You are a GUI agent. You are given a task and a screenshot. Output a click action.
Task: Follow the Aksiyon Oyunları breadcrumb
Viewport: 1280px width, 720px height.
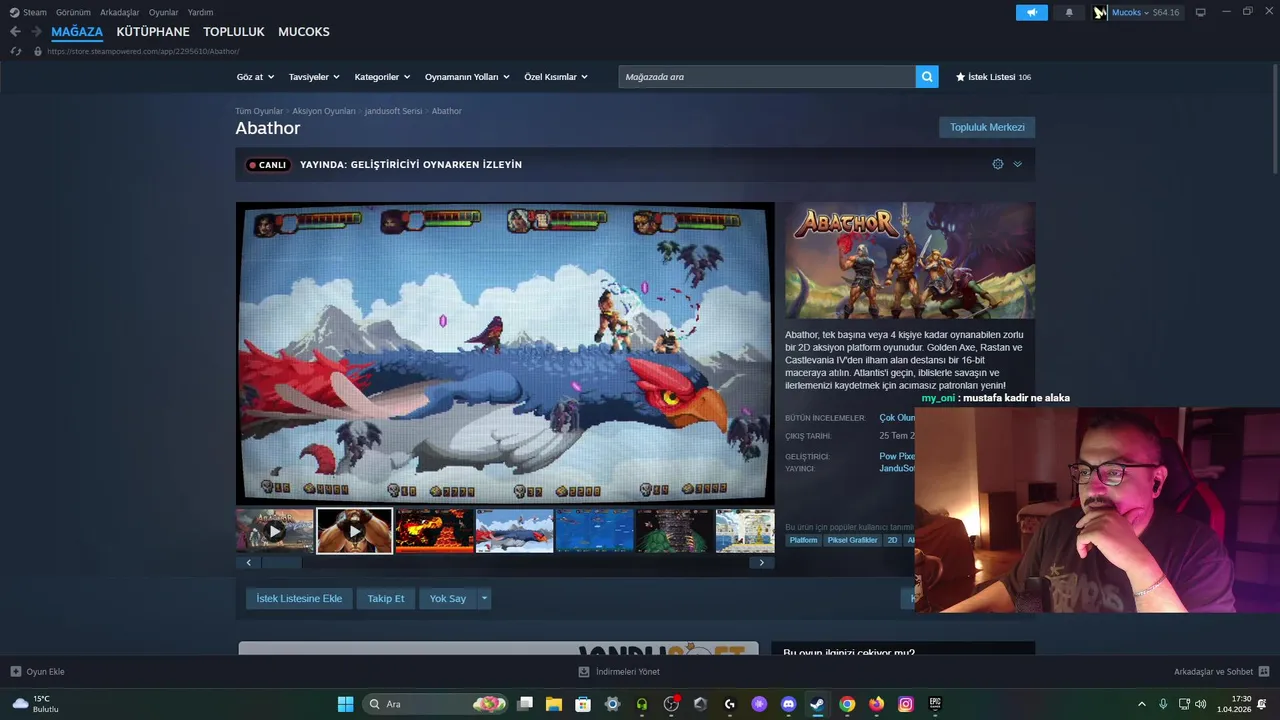324,111
